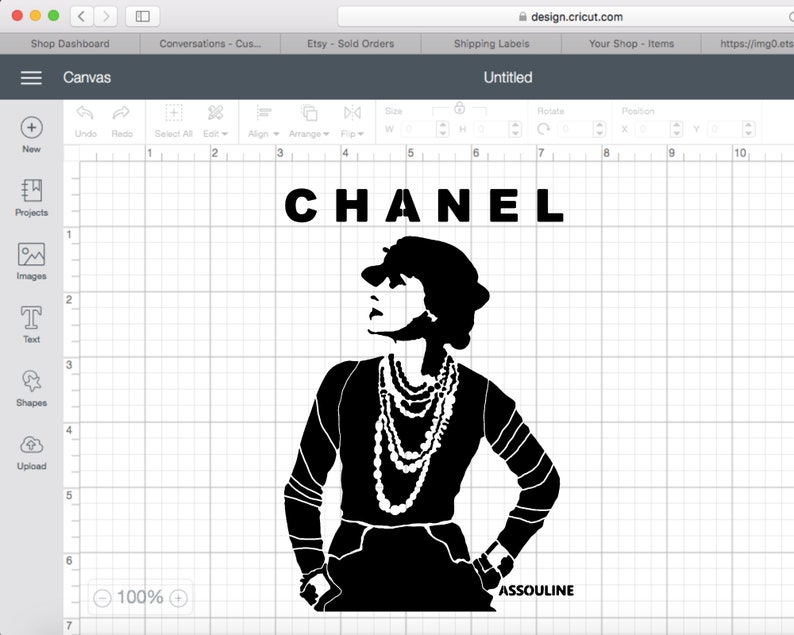
Task: Click the Undo arrow
Action: click(85, 113)
